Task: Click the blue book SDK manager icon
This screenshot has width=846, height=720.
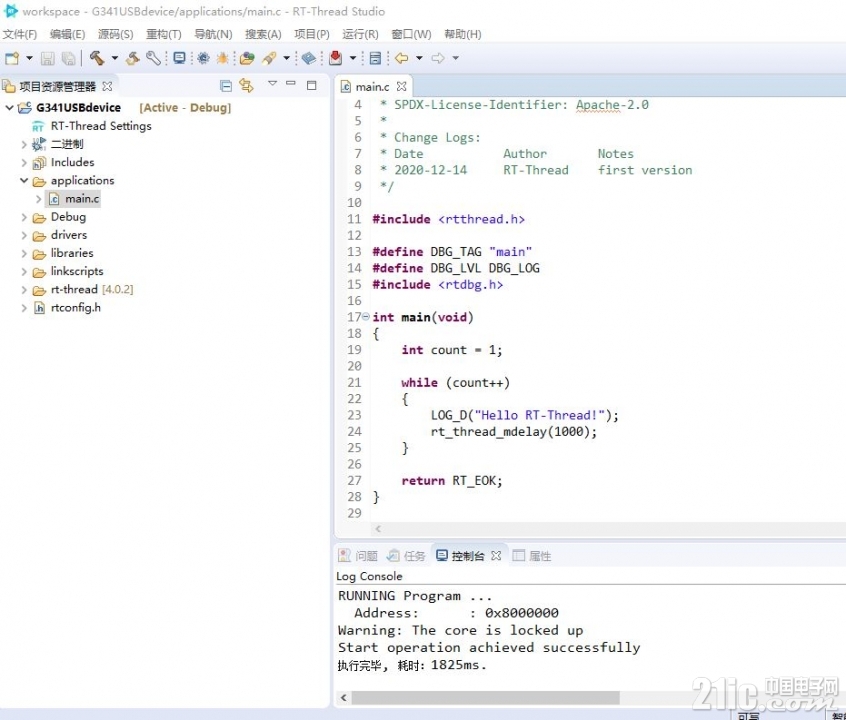Action: [x=309, y=58]
